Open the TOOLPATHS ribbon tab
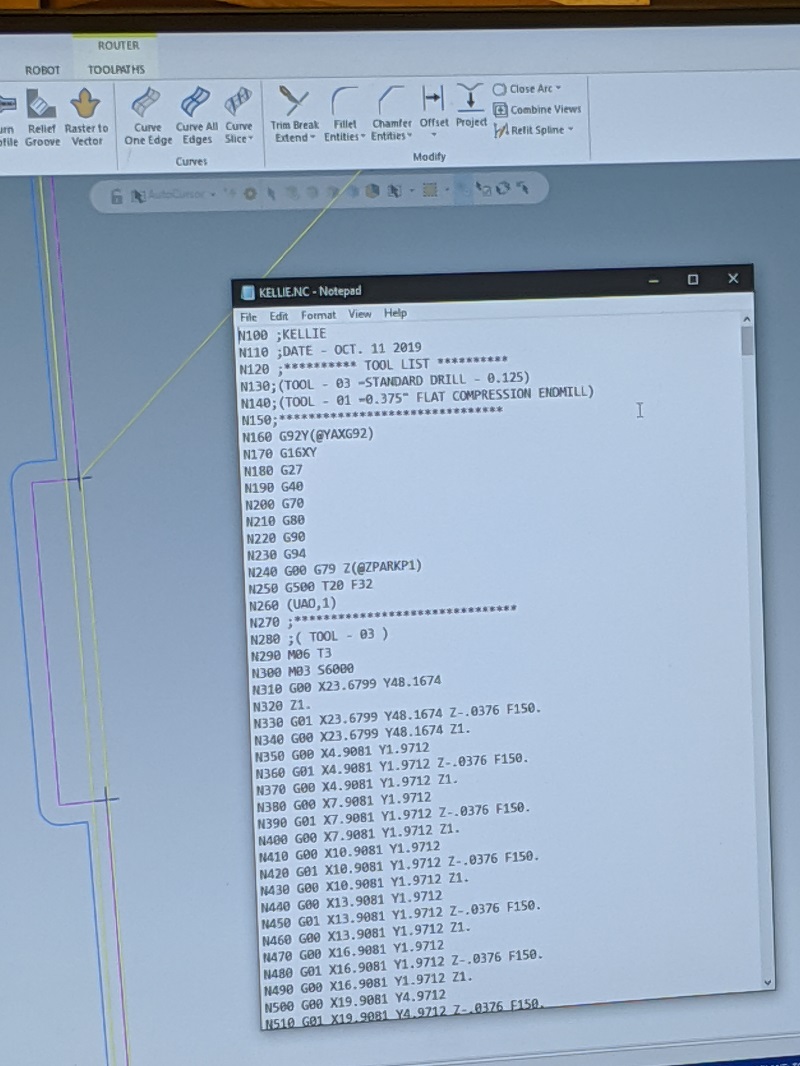The image size is (800, 1066). tap(116, 70)
